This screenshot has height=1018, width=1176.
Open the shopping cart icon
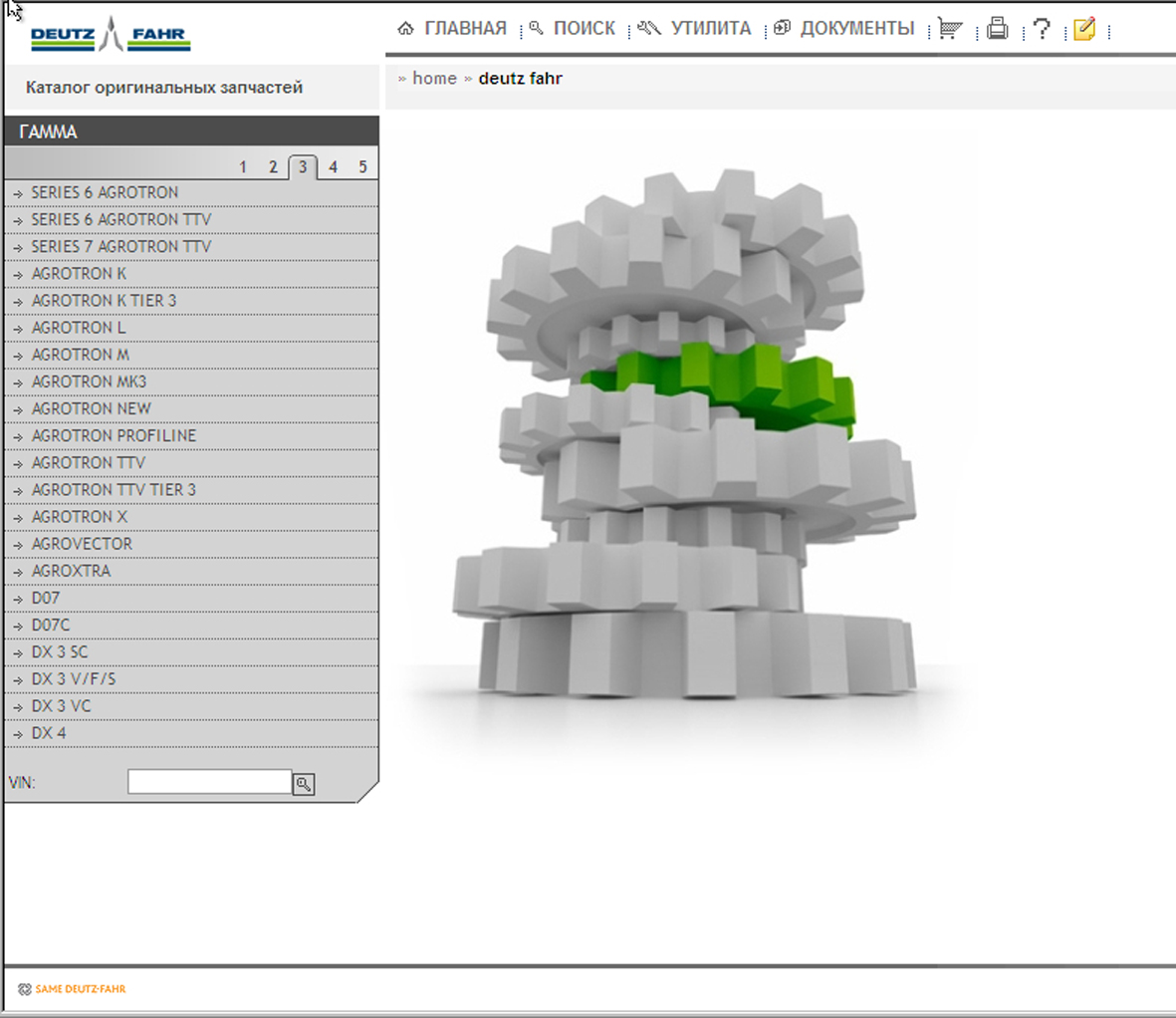pyautogui.click(x=950, y=29)
